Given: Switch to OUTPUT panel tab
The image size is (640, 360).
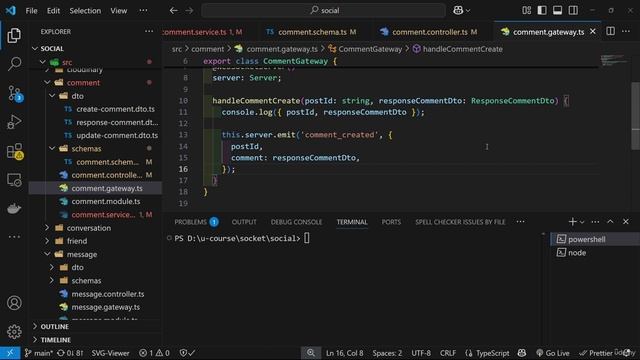Looking at the screenshot, I should pos(244,222).
